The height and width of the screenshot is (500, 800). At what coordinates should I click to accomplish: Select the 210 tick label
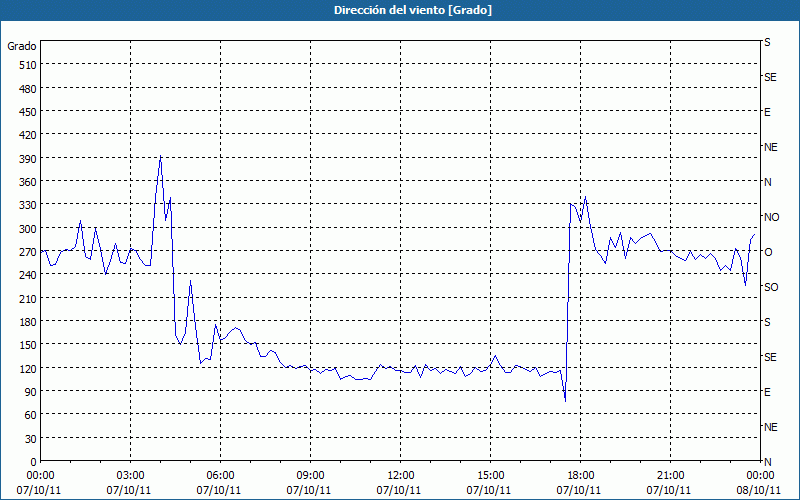tap(28, 298)
